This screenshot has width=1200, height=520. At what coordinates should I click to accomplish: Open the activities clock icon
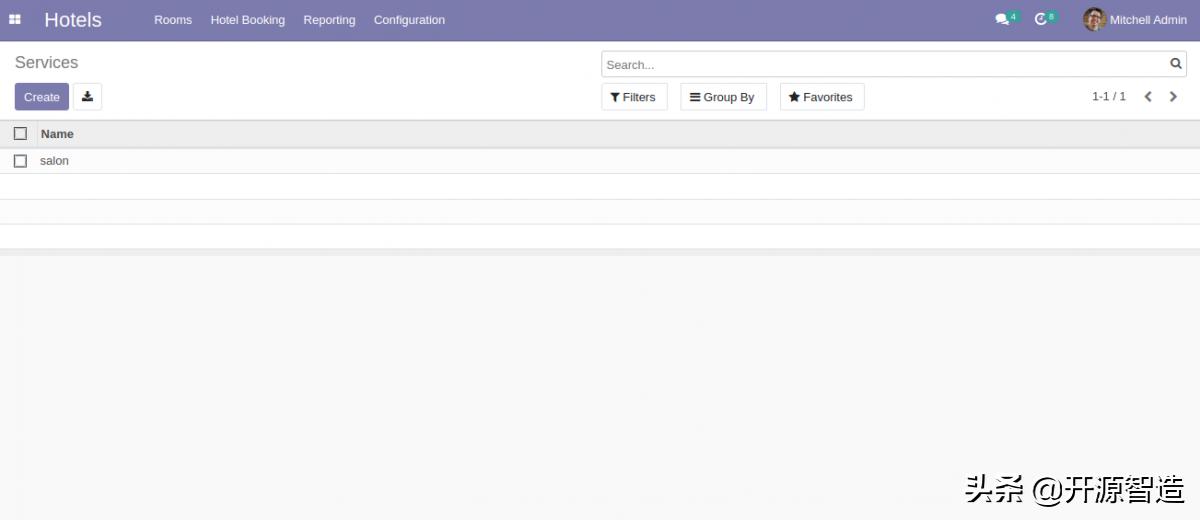coord(1041,19)
